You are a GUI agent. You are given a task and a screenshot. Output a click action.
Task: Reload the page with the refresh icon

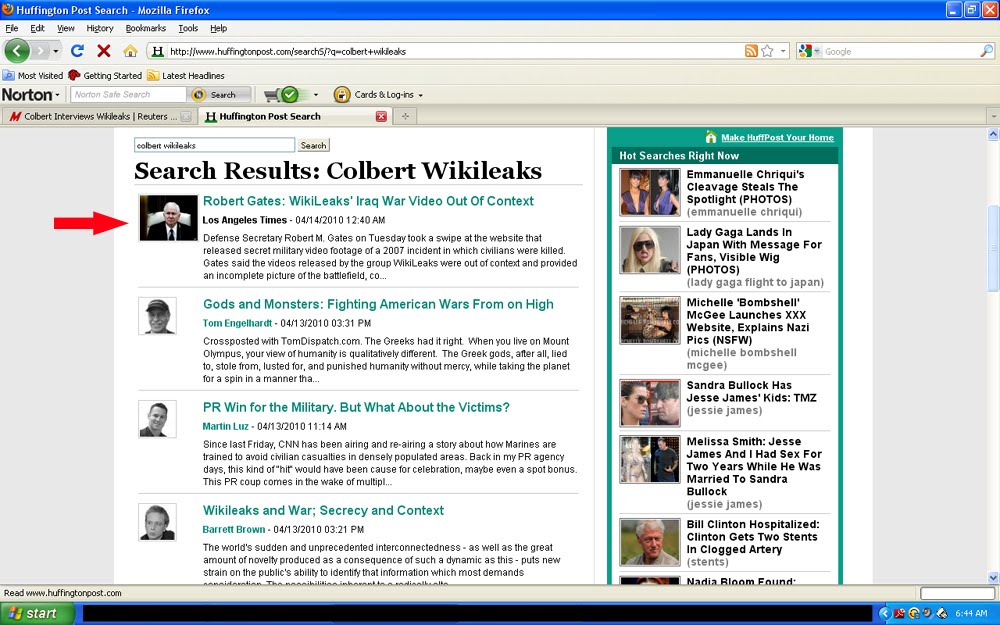[x=77, y=51]
